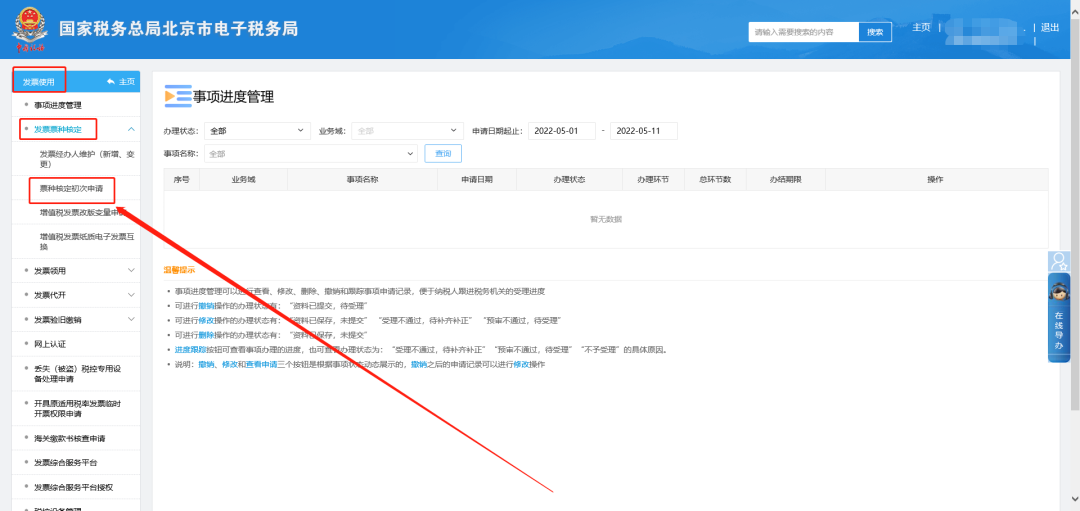Click the blue 搜索 button
The width and height of the screenshot is (1080, 511).
[875, 32]
